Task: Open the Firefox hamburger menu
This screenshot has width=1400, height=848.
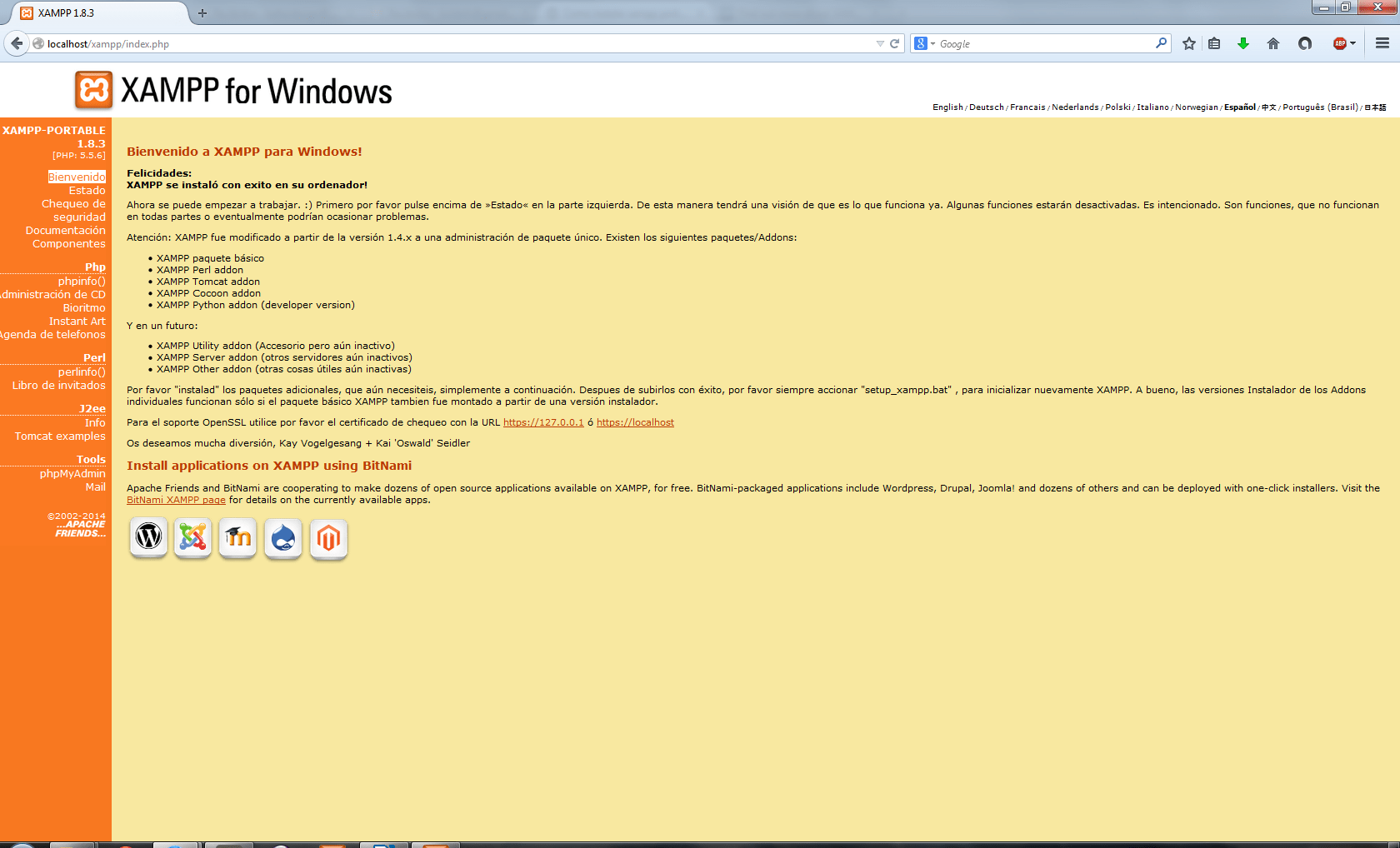Action: coord(1382,43)
